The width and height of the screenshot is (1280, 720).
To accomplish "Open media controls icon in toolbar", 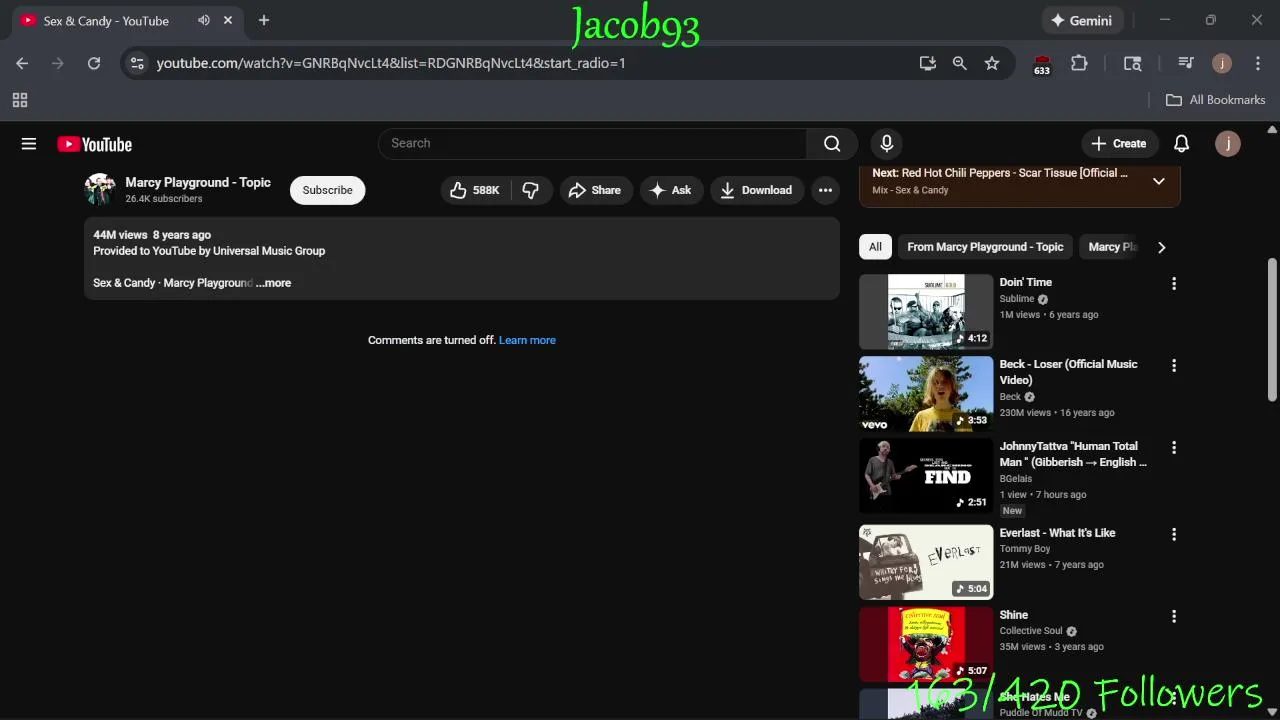I will [x=1186, y=63].
